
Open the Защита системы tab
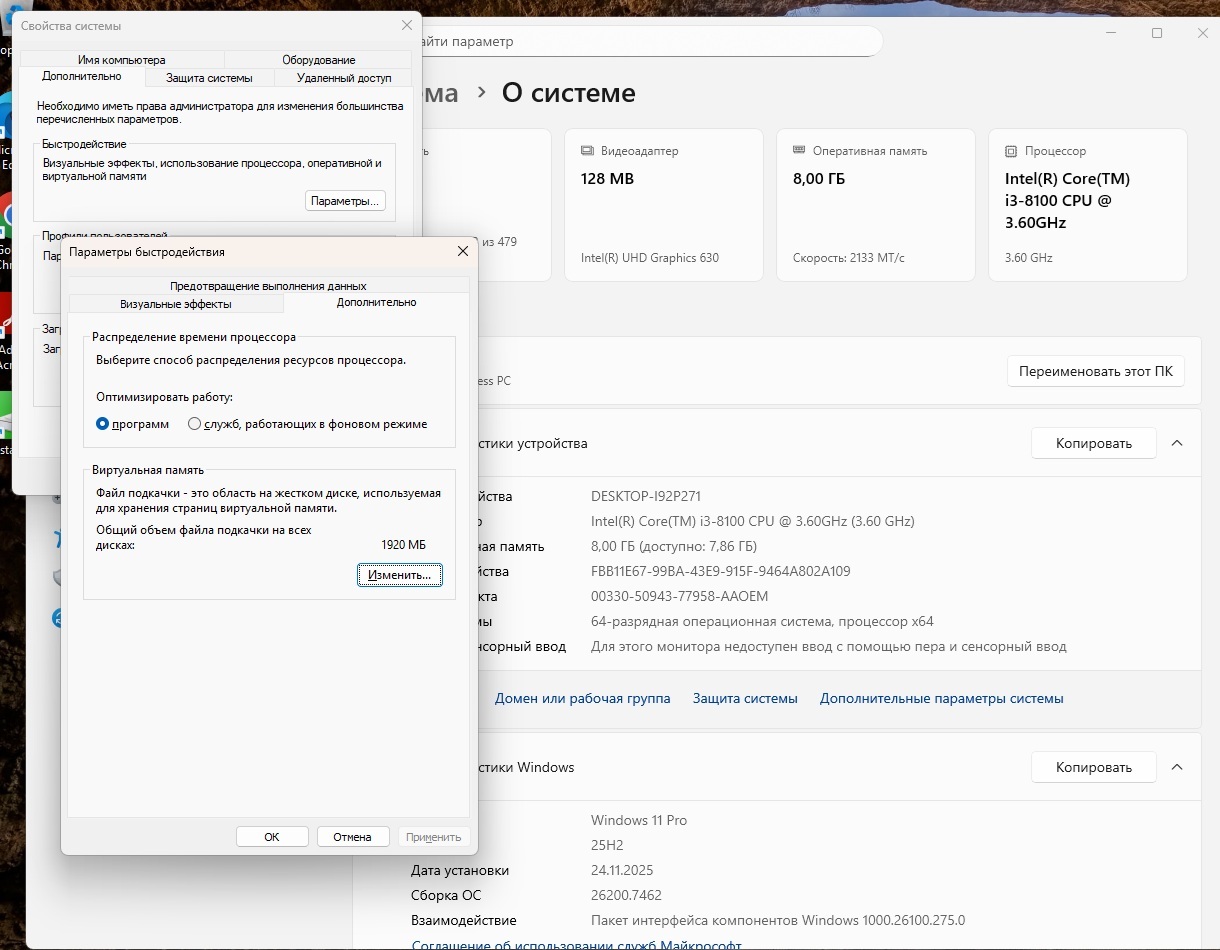click(x=209, y=78)
